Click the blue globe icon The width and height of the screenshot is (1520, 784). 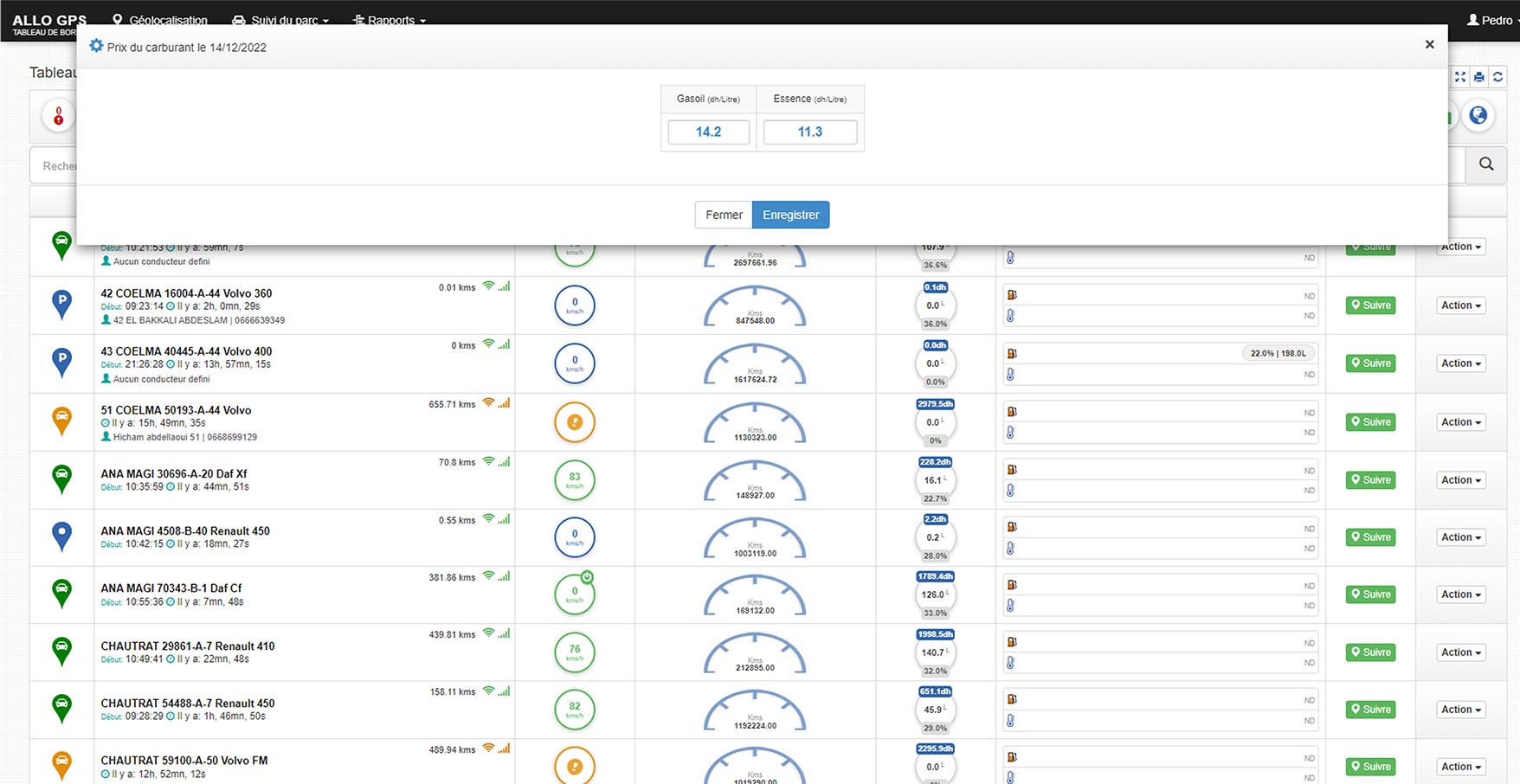(x=1478, y=115)
